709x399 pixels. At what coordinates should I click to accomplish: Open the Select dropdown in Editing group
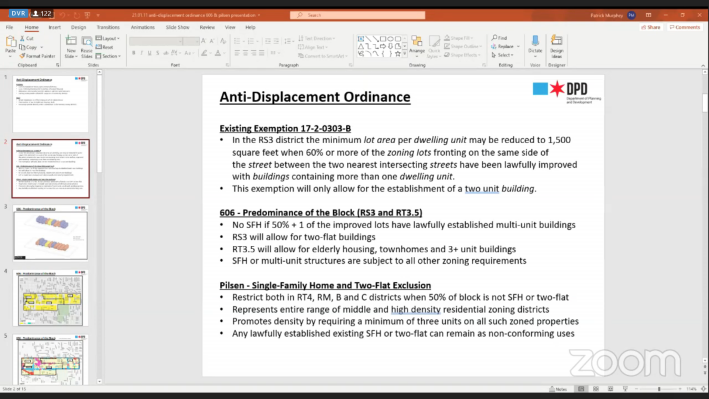coord(502,55)
